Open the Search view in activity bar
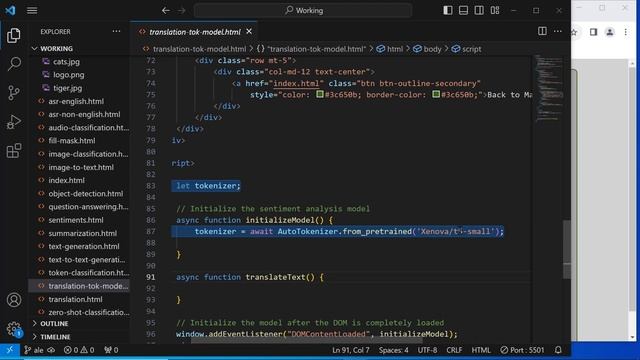640x360 pixels. coord(13,64)
